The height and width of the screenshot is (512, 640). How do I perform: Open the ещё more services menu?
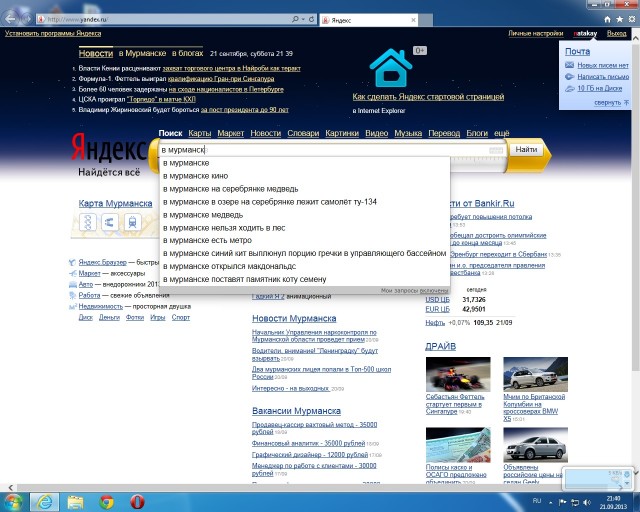[502, 133]
